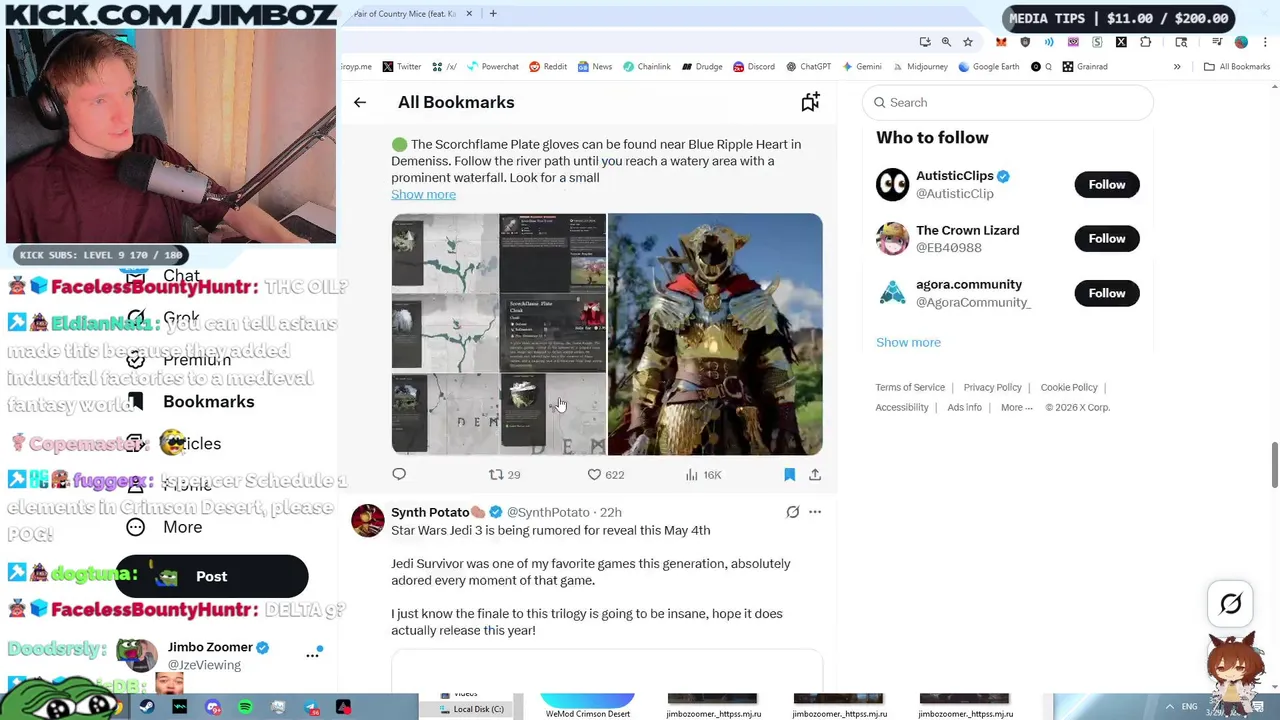Screen dimensions: 1280x720
Task: Open the Discord bookmark
Action: coord(754,67)
